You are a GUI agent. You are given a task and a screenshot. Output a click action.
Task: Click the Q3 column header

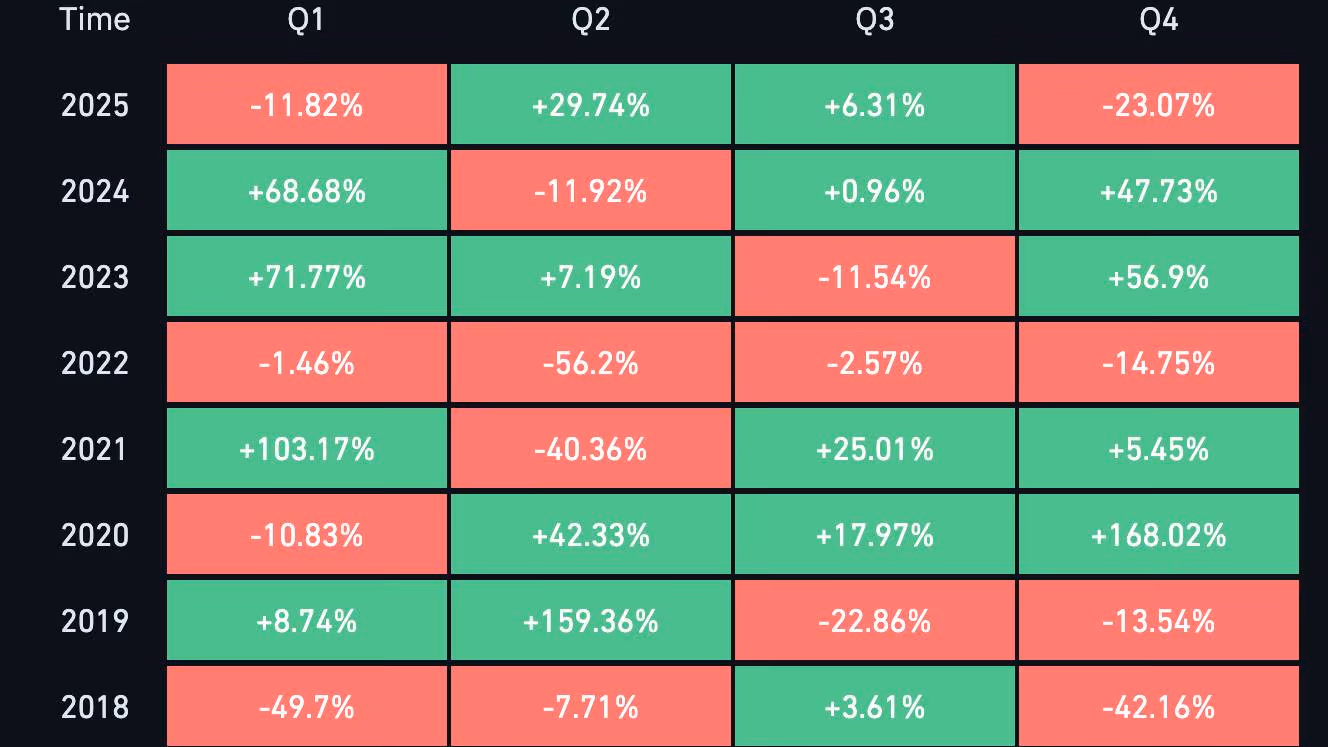tap(874, 20)
